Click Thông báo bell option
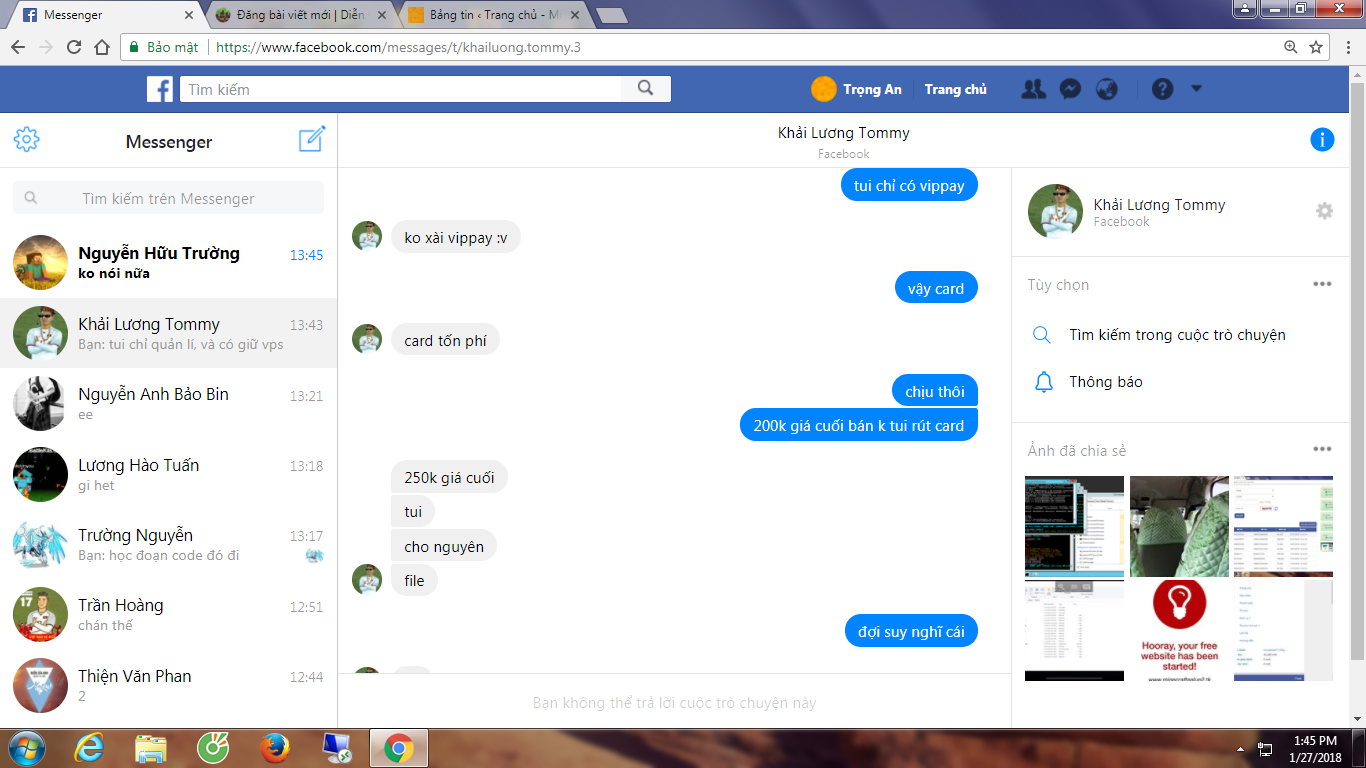 (1105, 382)
